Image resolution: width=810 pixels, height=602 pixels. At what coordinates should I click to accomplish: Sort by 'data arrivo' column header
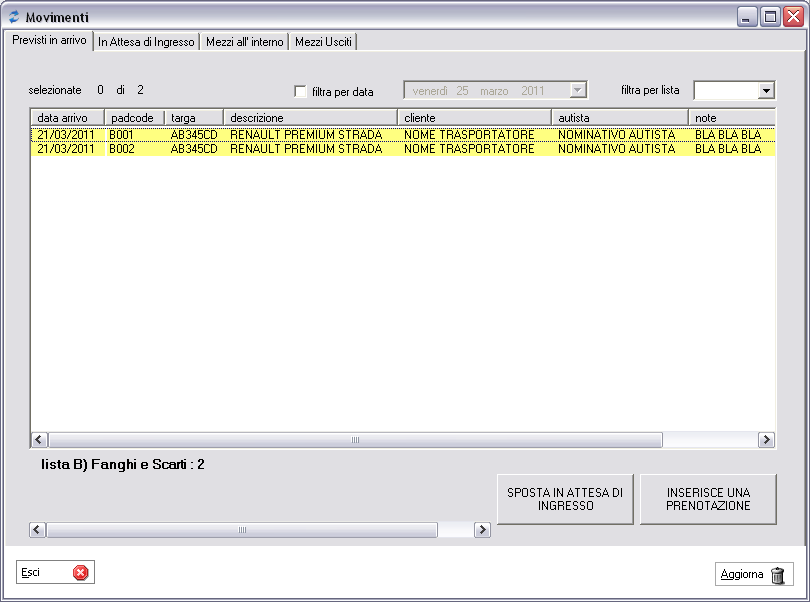[67, 118]
